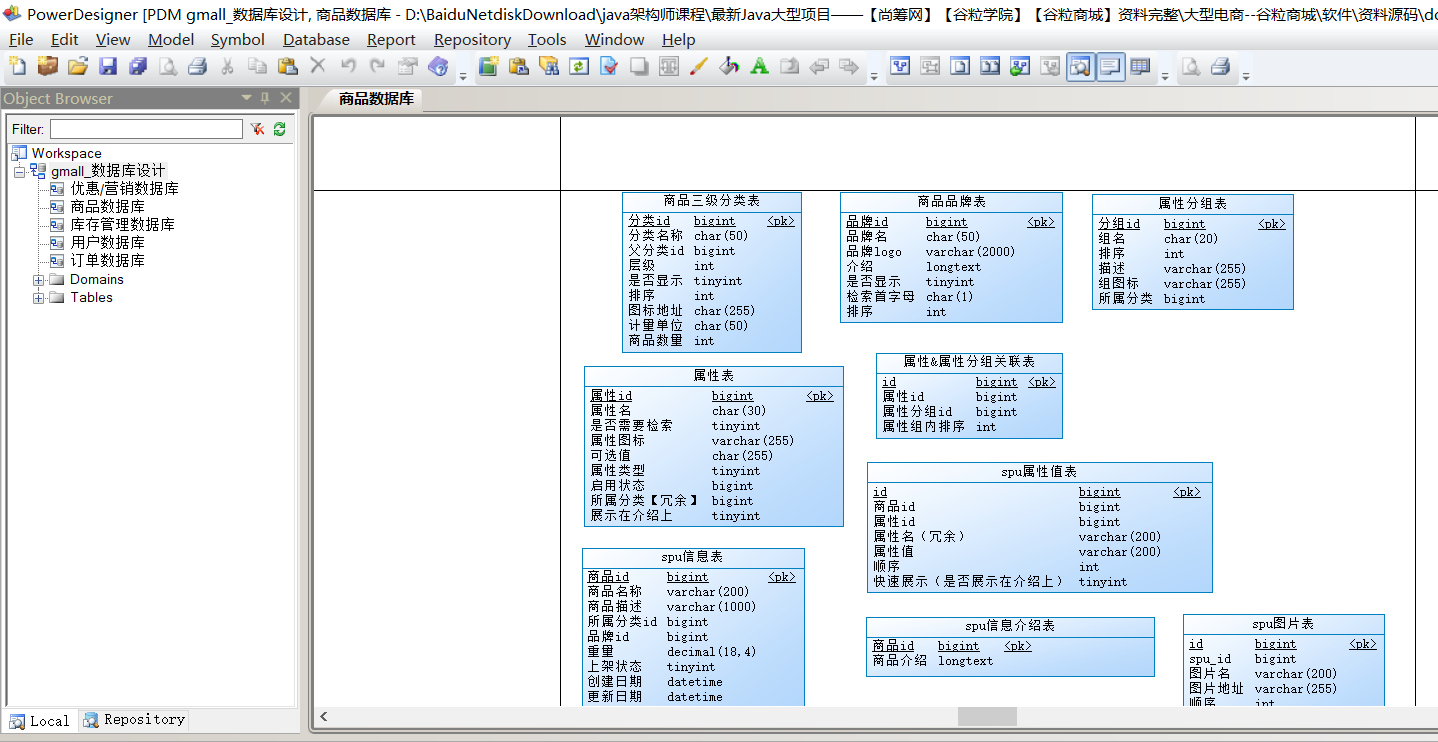Open the Symbol menu

click(238, 39)
